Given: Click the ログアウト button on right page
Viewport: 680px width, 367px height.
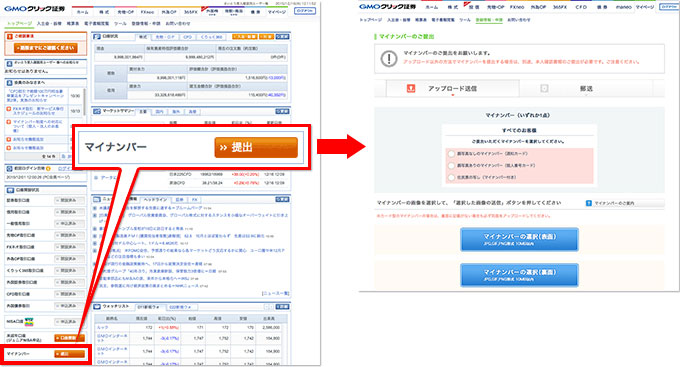Looking at the screenshot, I should [x=669, y=7].
